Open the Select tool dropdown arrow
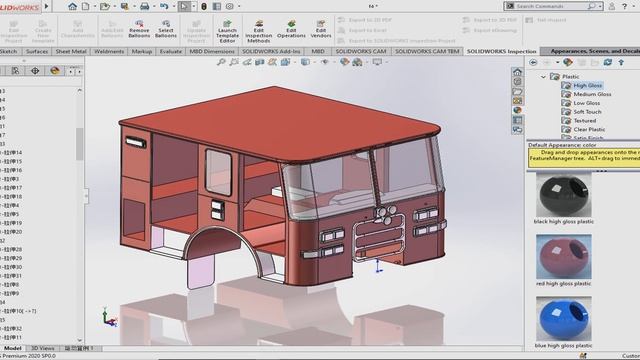The height and width of the screenshot is (360, 640). [x=193, y=6]
